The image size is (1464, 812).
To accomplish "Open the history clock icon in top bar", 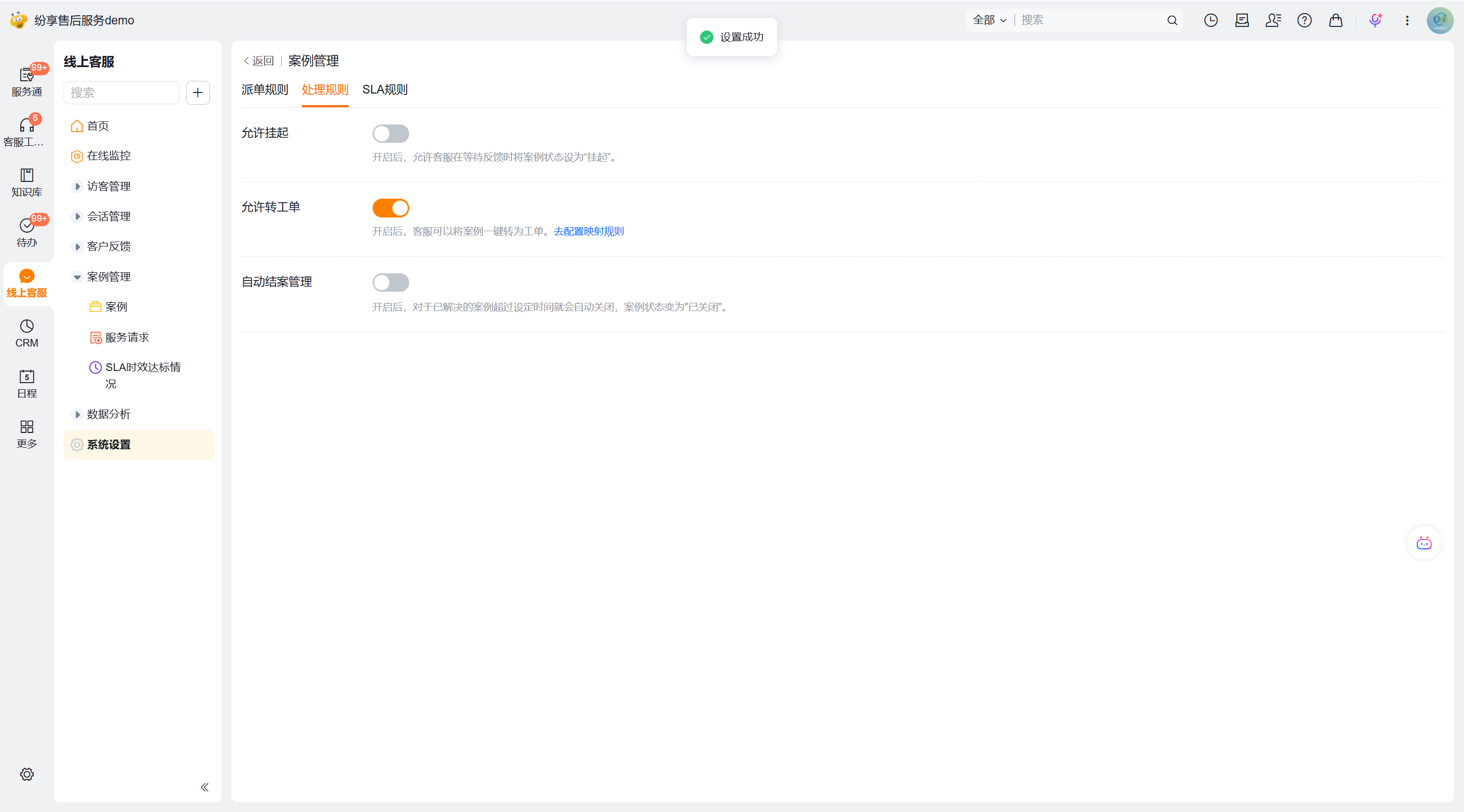I will 1210,20.
